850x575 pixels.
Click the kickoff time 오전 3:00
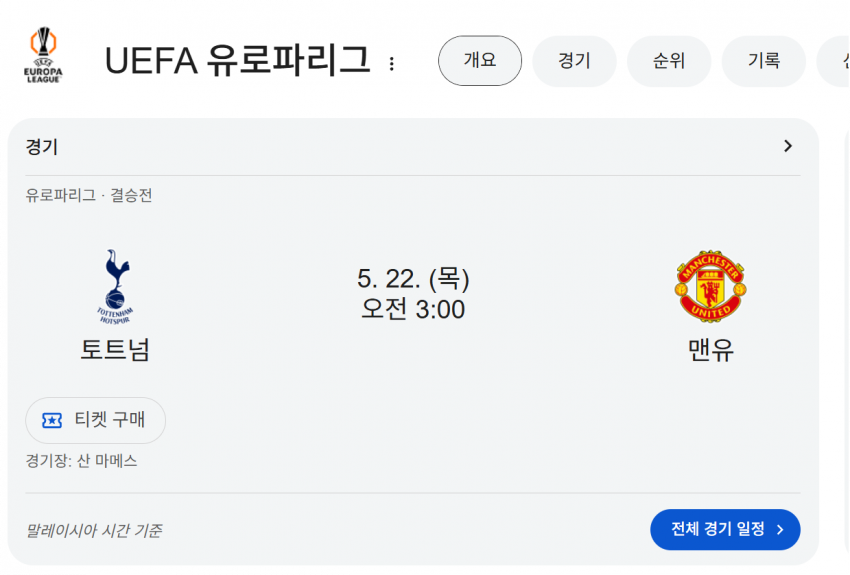pos(413,309)
